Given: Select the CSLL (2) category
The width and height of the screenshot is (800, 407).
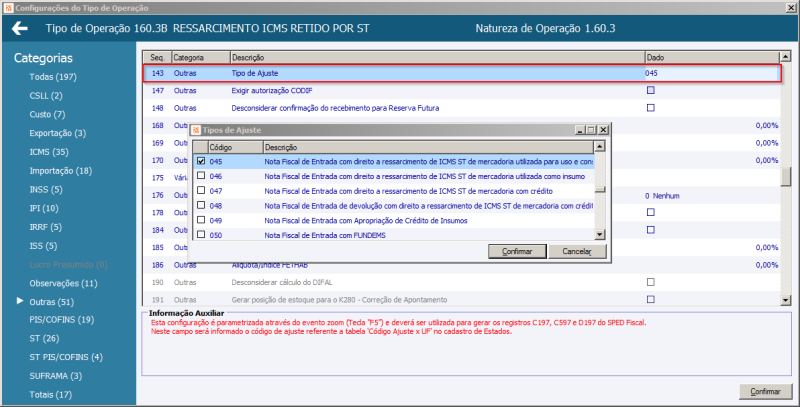Looking at the screenshot, I should coord(46,96).
